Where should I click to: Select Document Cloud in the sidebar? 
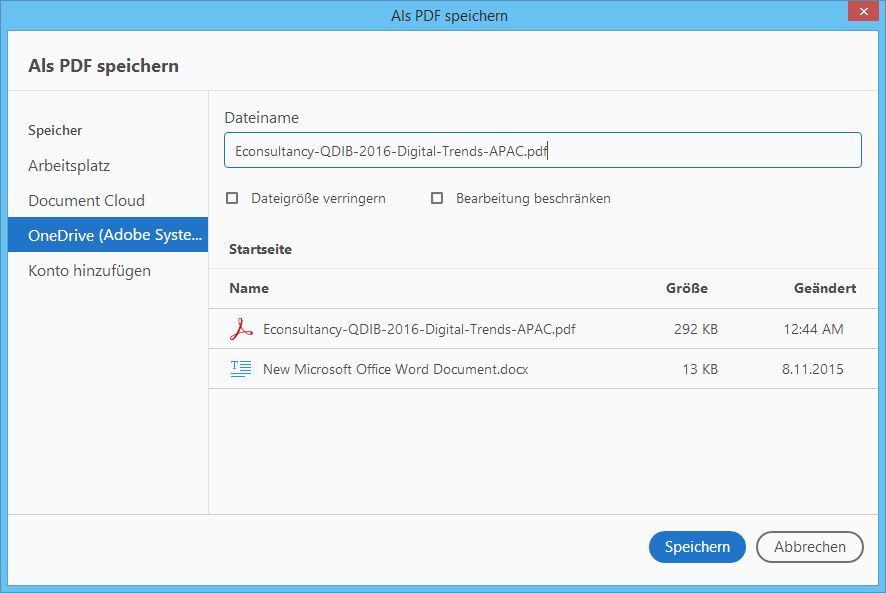point(86,201)
